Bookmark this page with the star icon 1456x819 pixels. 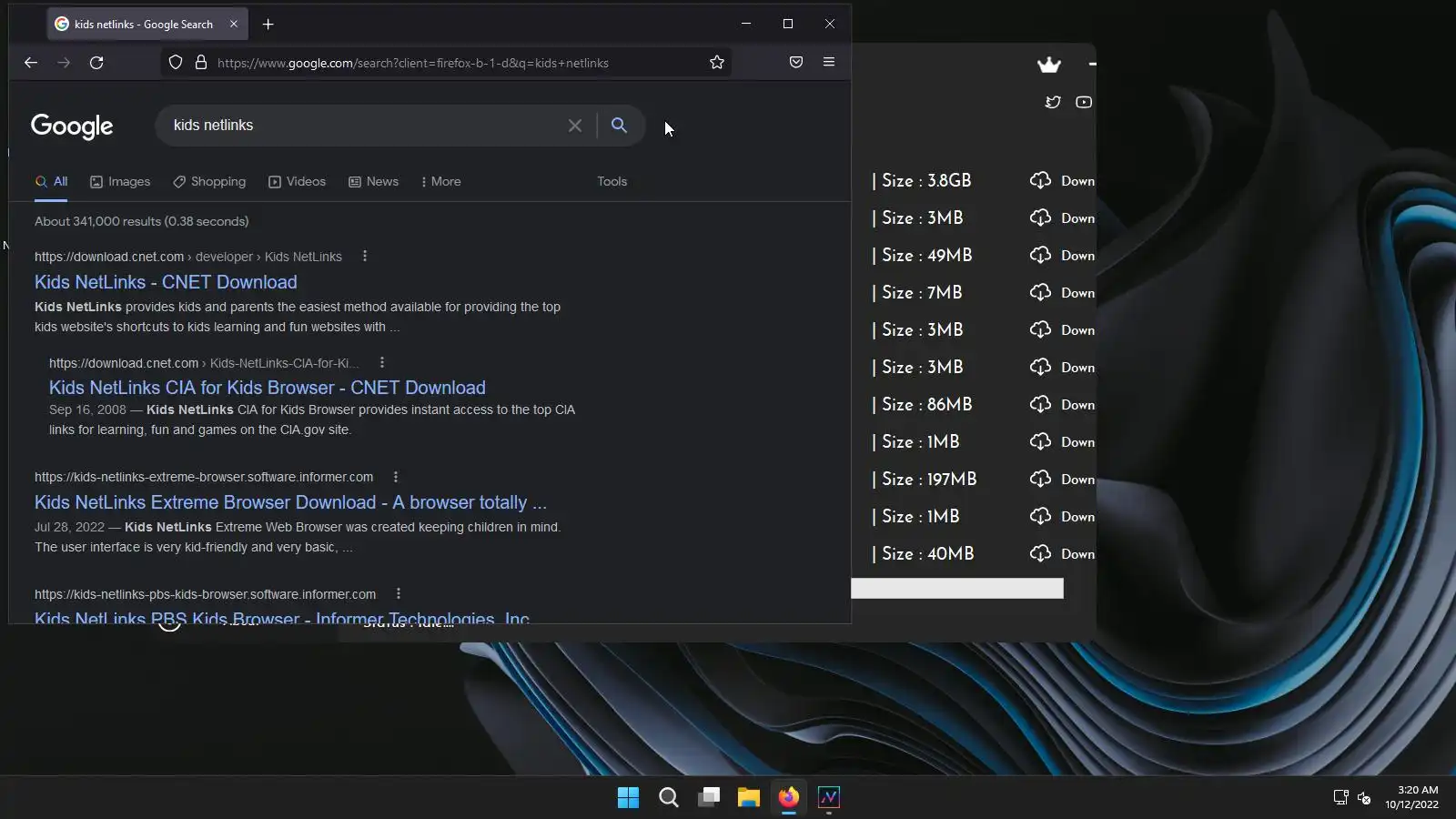coord(717,63)
